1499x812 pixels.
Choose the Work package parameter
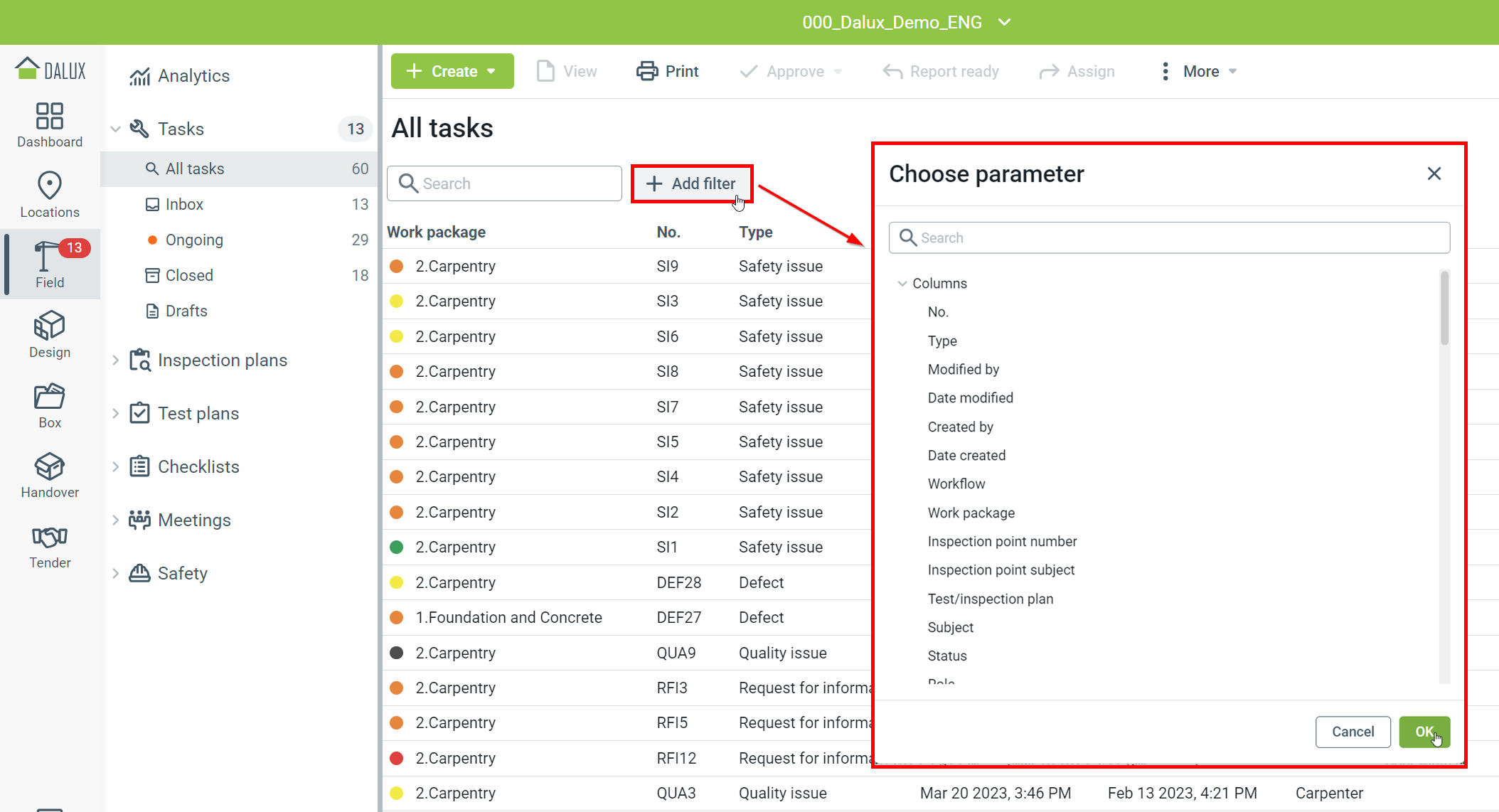[x=971, y=513]
